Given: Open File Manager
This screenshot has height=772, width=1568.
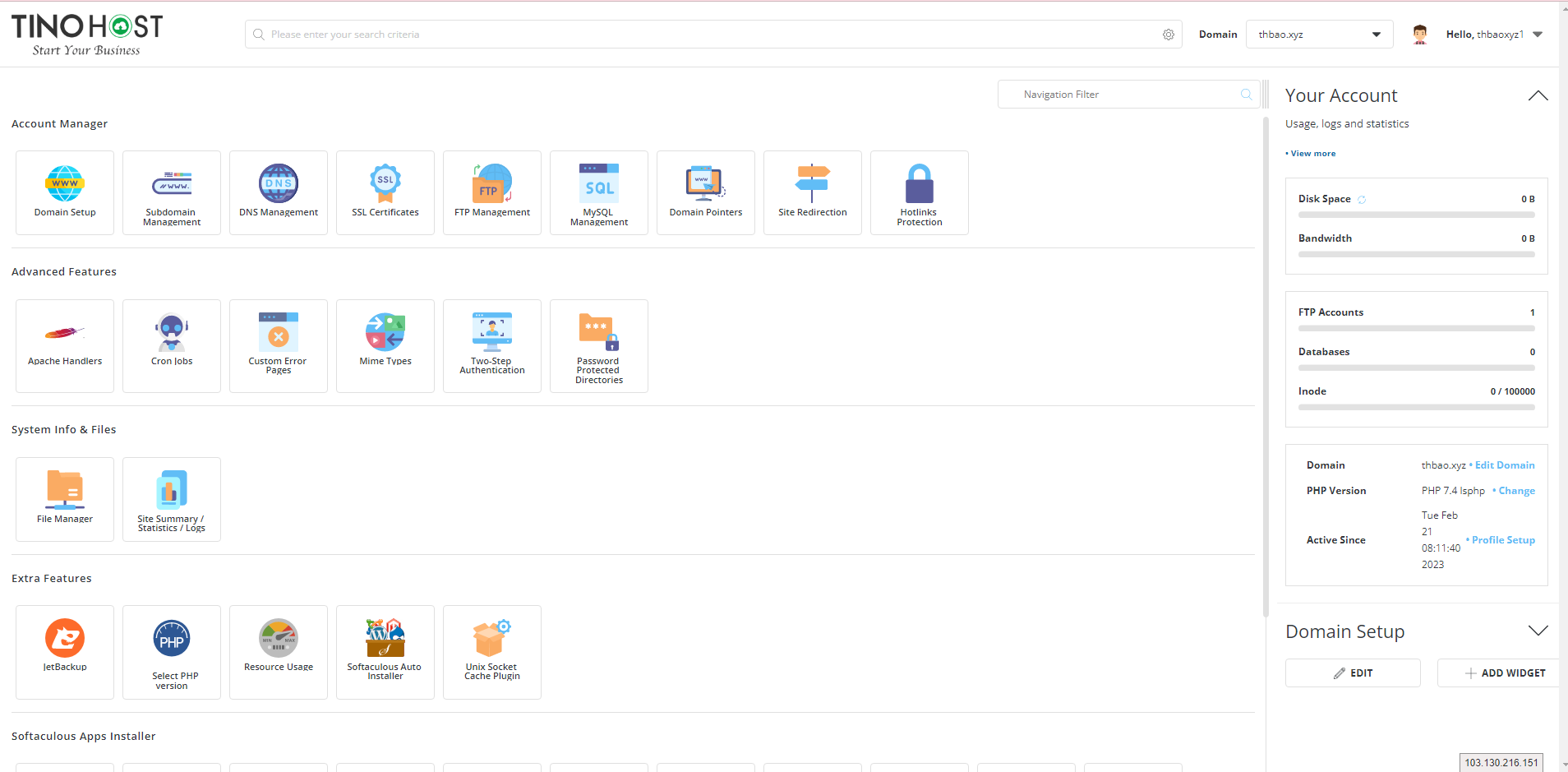Looking at the screenshot, I should pos(65,499).
